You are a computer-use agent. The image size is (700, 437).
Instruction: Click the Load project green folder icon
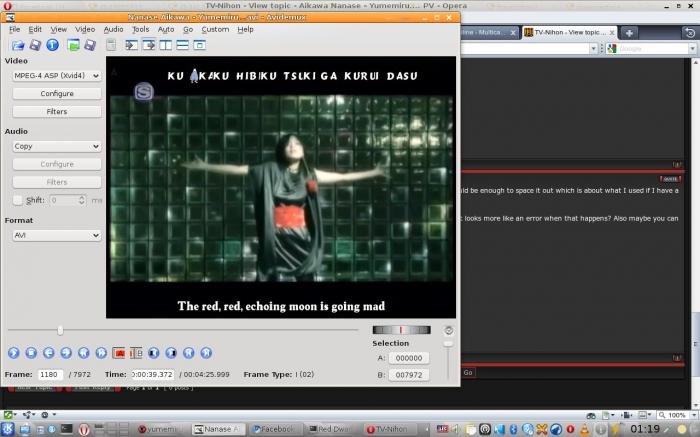73,45
